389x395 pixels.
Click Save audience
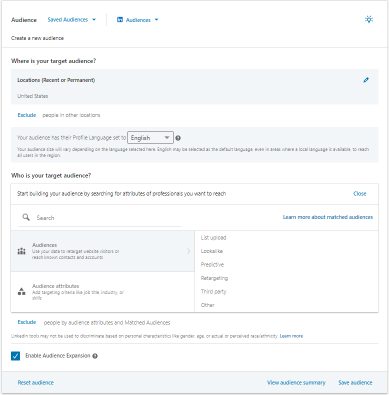click(355, 383)
